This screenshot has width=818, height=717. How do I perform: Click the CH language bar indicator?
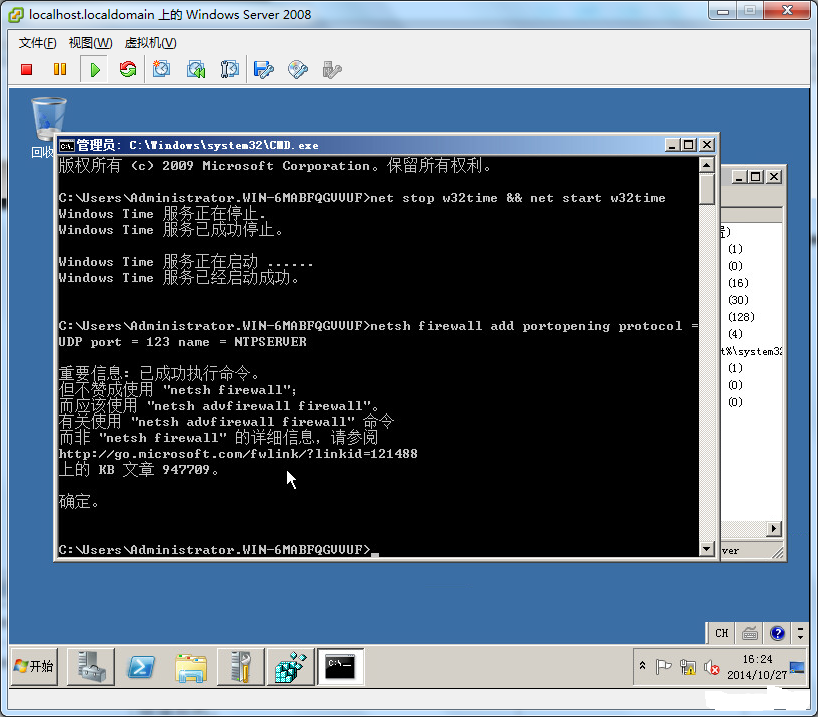click(x=721, y=633)
